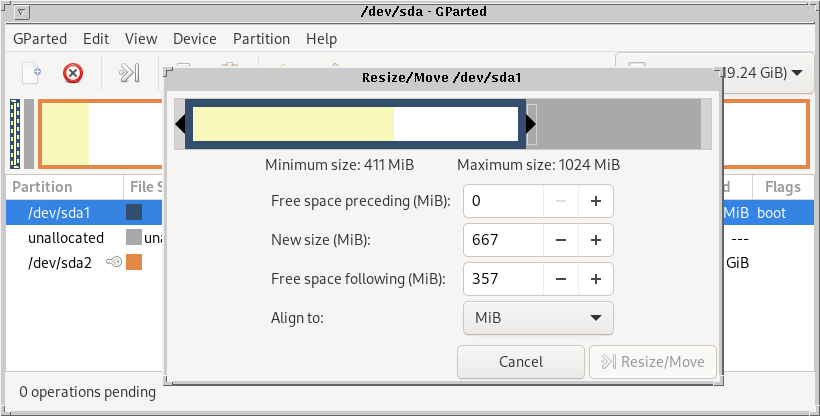Increase New size with plus button

(x=596, y=240)
